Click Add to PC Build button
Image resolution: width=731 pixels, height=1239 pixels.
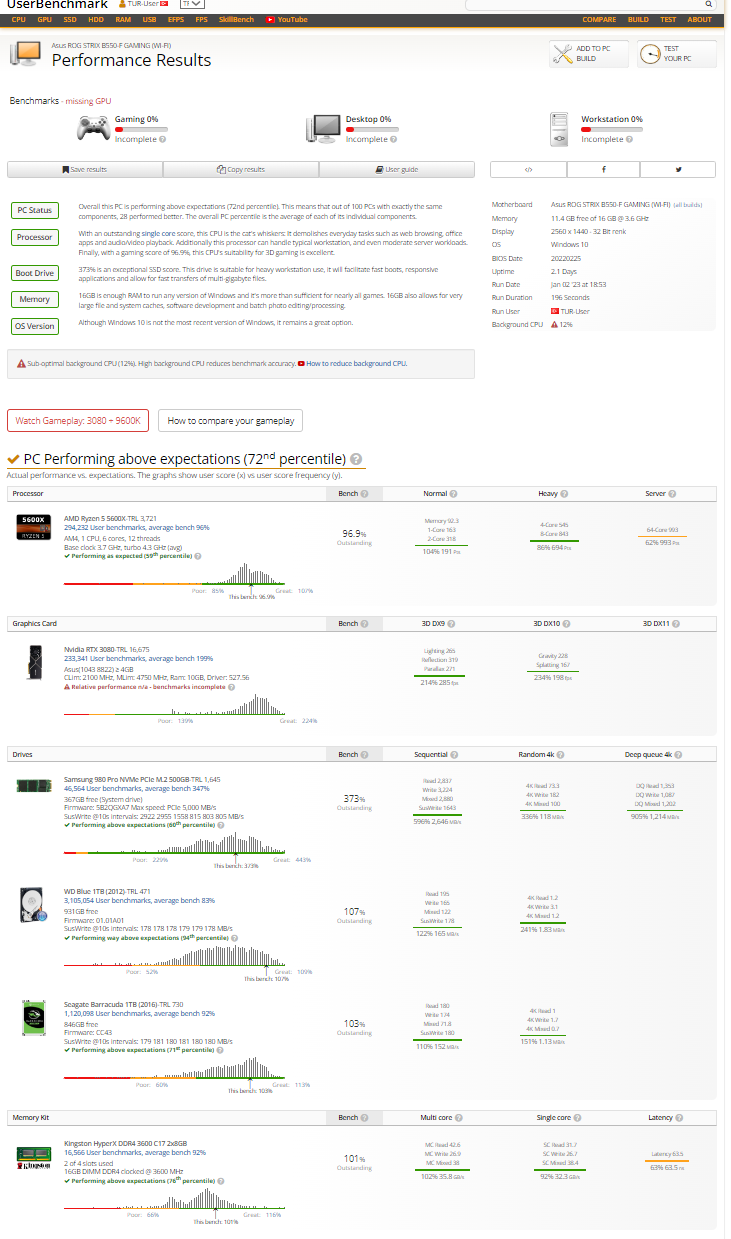[589, 54]
